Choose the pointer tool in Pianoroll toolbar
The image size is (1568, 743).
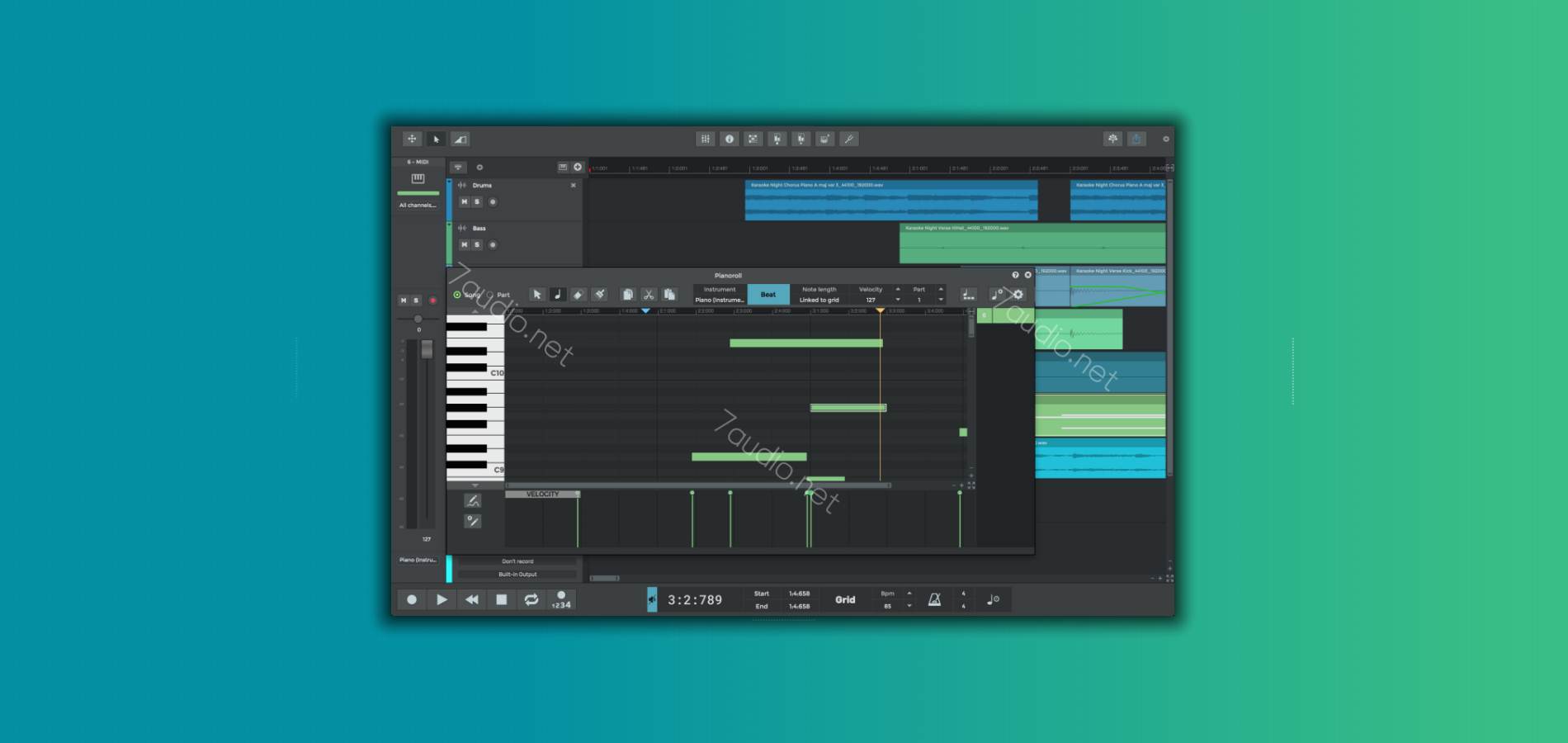tap(537, 295)
